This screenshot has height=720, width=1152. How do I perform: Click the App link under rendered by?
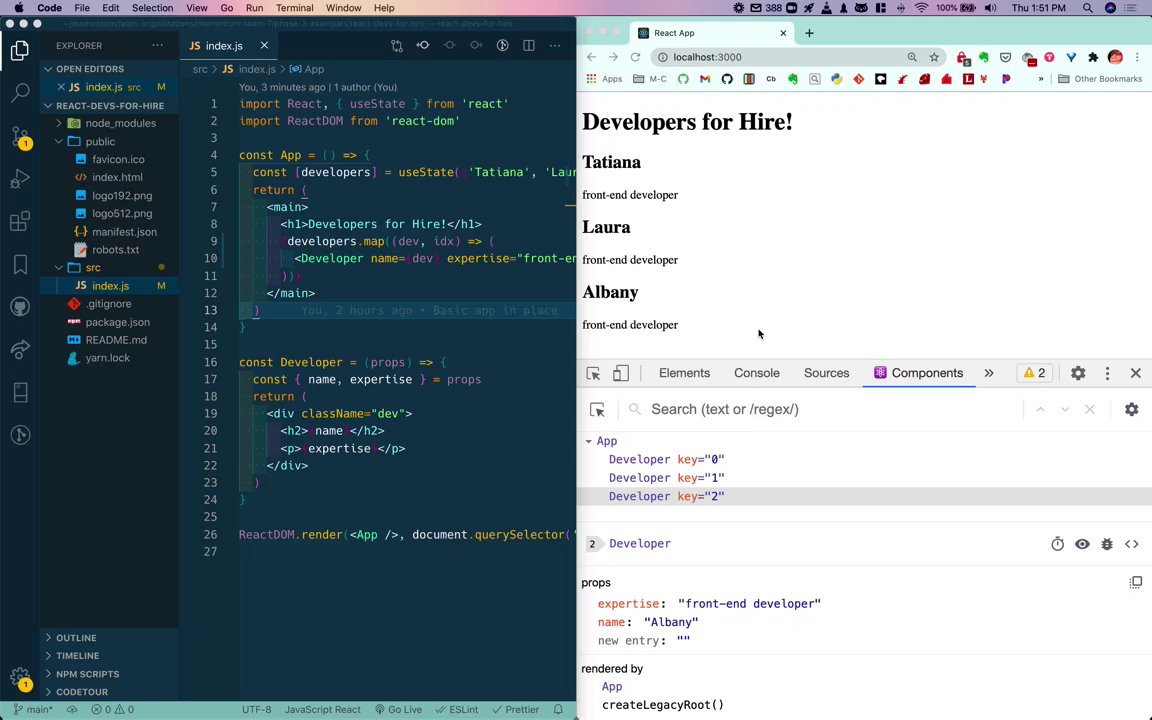tap(612, 687)
